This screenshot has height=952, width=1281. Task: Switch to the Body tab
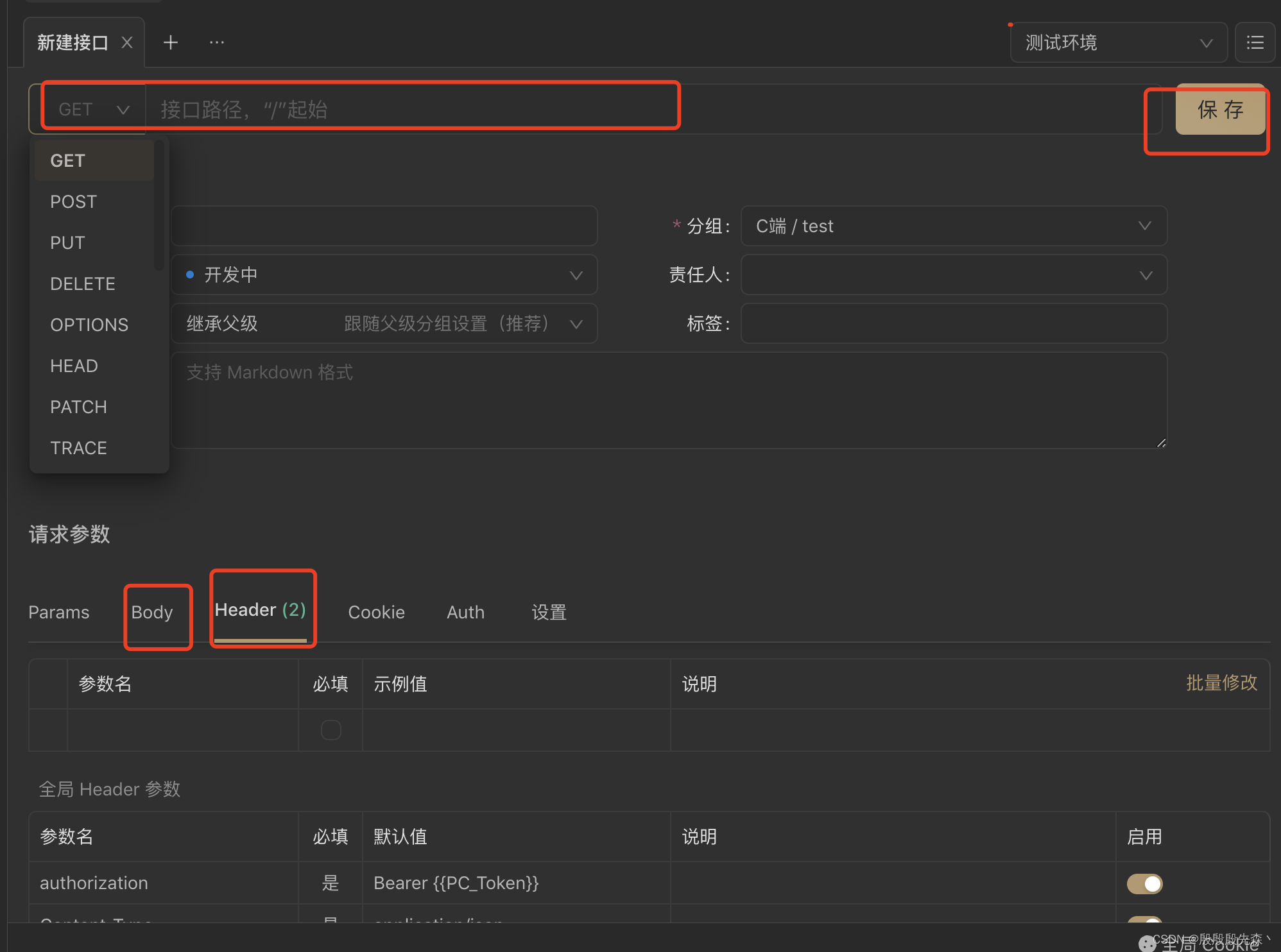tap(152, 612)
